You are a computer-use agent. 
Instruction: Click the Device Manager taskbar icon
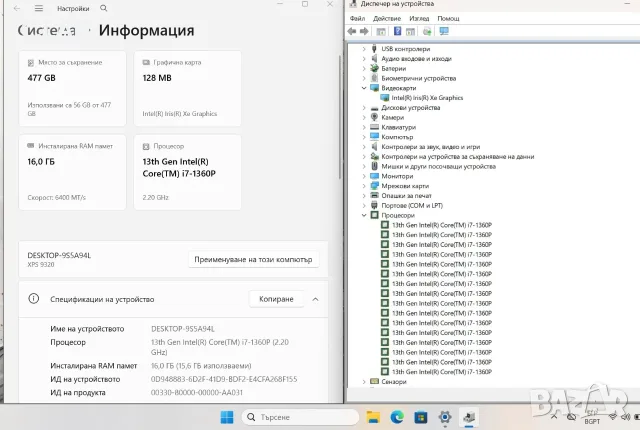tap(469, 417)
